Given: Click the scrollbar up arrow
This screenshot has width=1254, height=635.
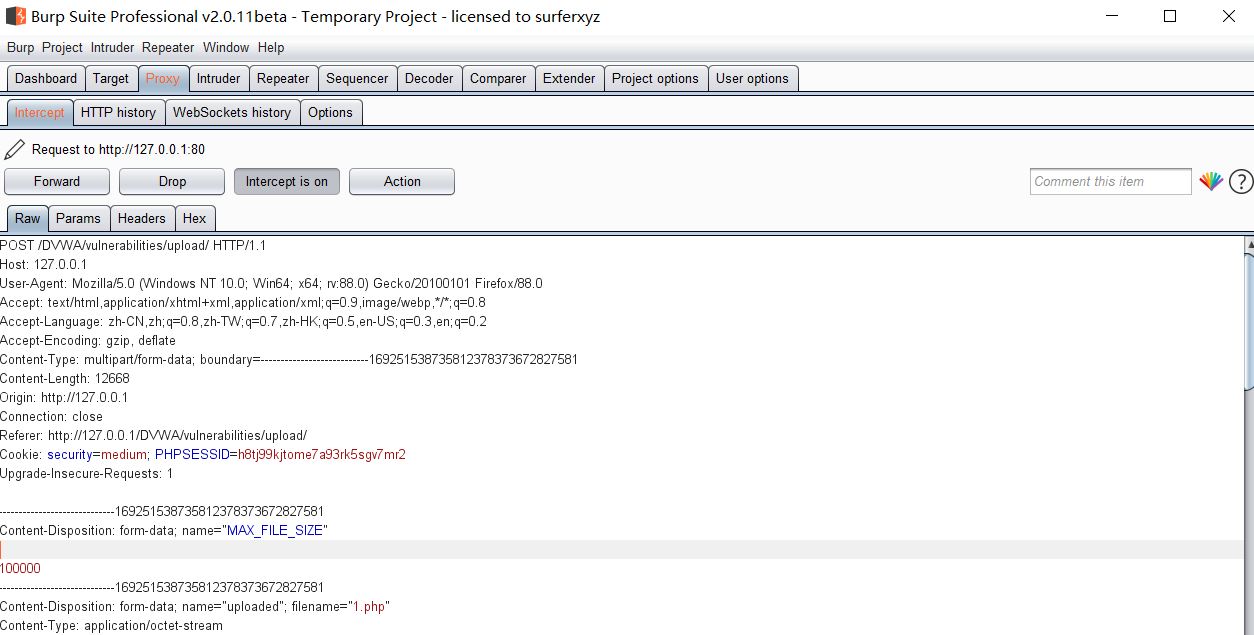Looking at the screenshot, I should tap(1249, 244).
